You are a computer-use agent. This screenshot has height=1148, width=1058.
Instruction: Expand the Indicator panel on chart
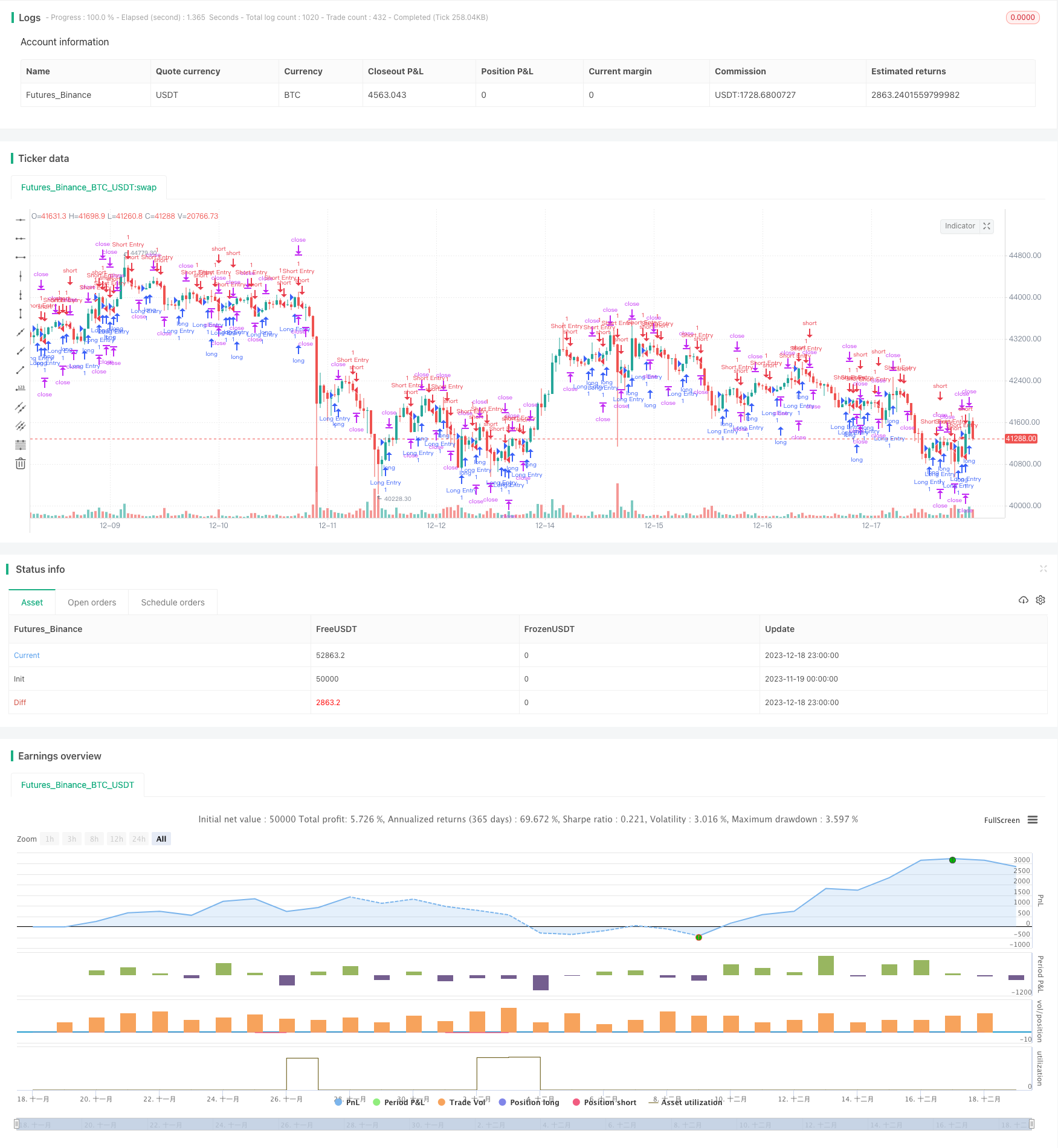[987, 226]
